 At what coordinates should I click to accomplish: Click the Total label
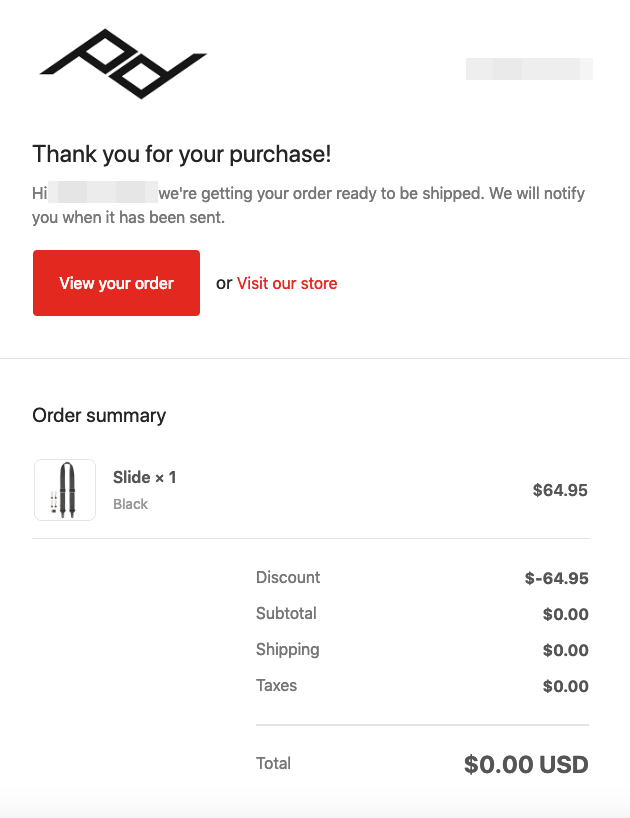pyautogui.click(x=273, y=763)
